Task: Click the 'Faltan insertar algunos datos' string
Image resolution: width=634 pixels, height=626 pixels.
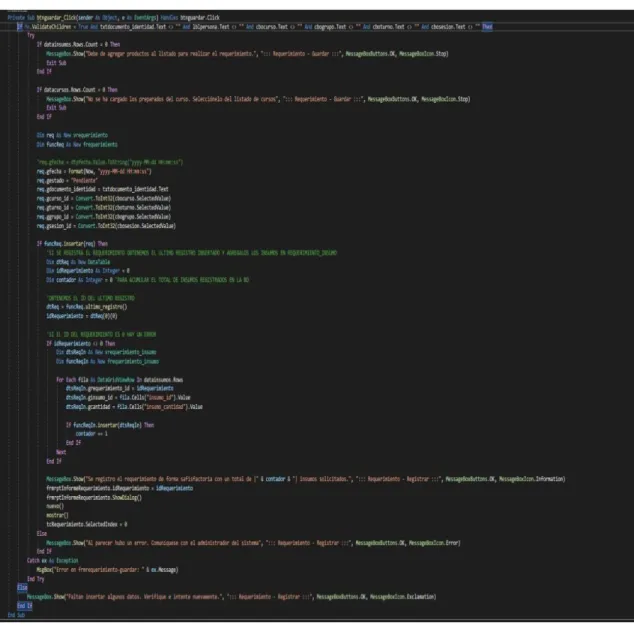Action: pyautogui.click(x=144, y=596)
